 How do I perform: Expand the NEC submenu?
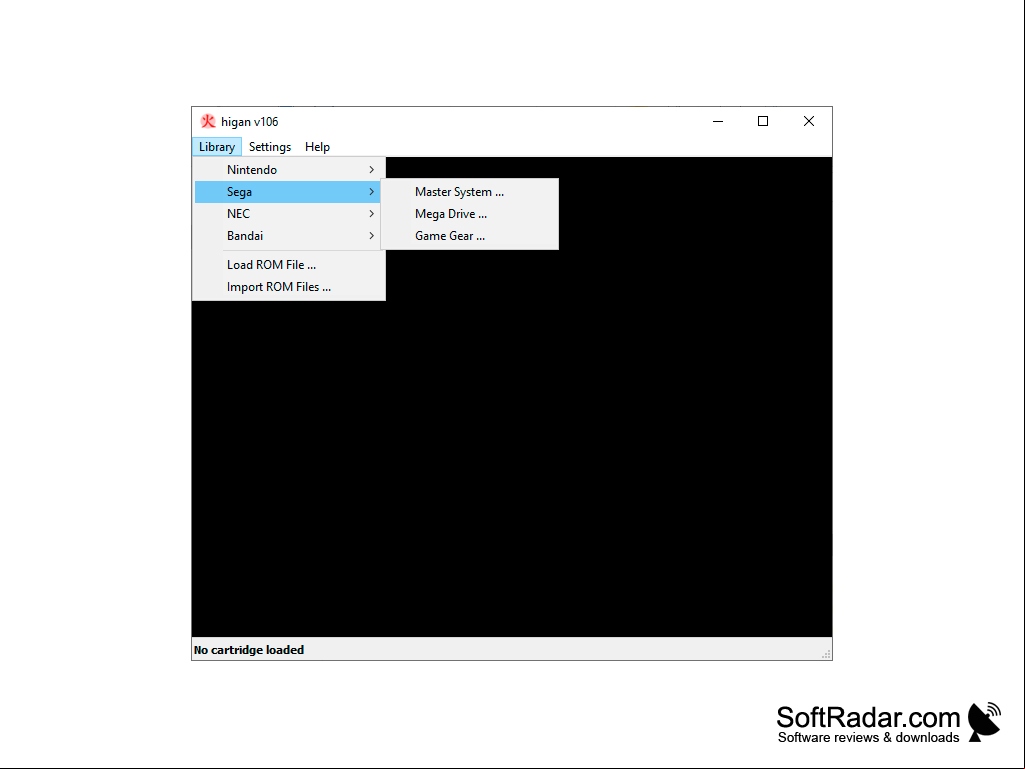(288, 214)
